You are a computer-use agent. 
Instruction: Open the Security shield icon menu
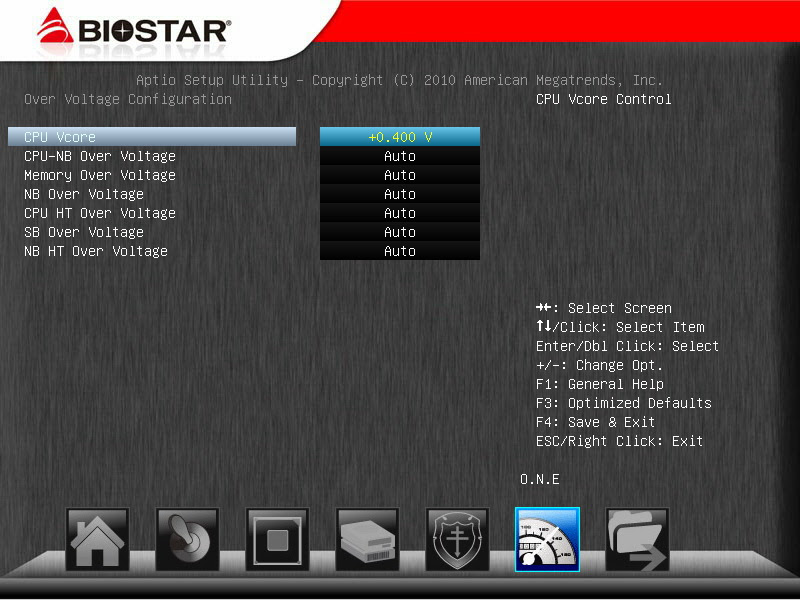(x=457, y=539)
